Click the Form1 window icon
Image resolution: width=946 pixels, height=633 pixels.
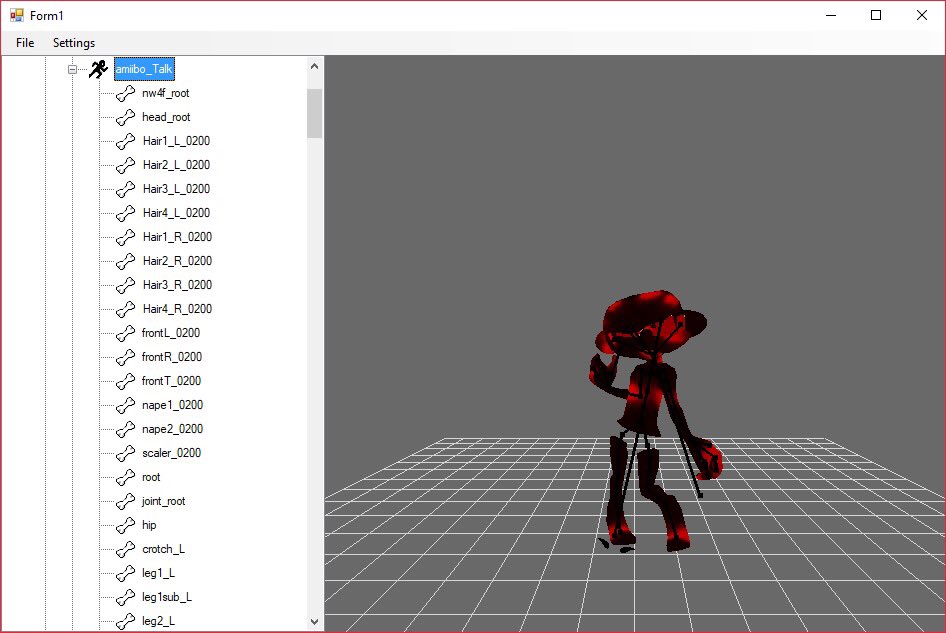coord(16,16)
